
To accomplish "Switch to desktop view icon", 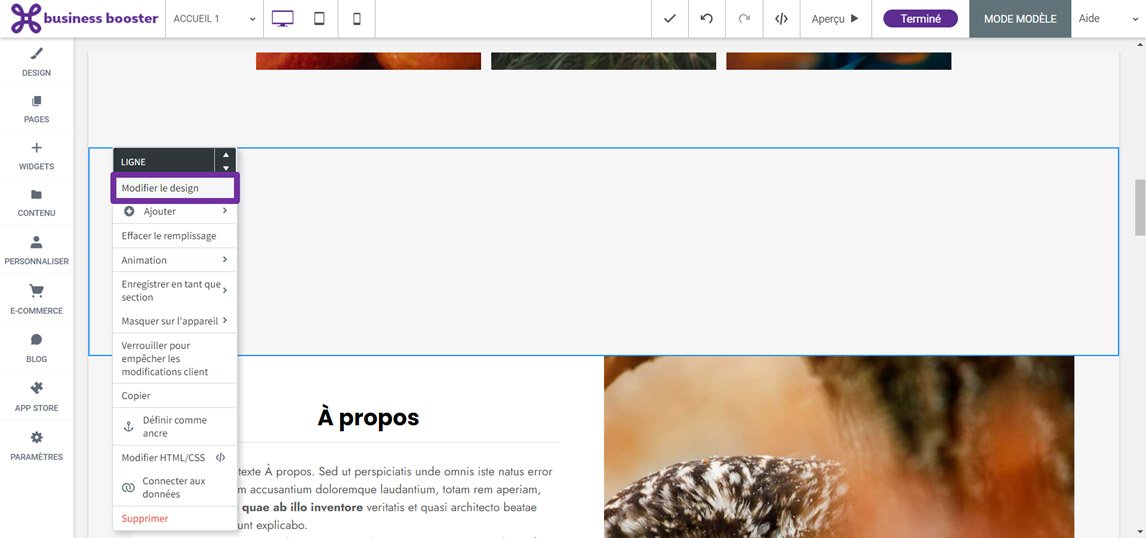I will [282, 19].
